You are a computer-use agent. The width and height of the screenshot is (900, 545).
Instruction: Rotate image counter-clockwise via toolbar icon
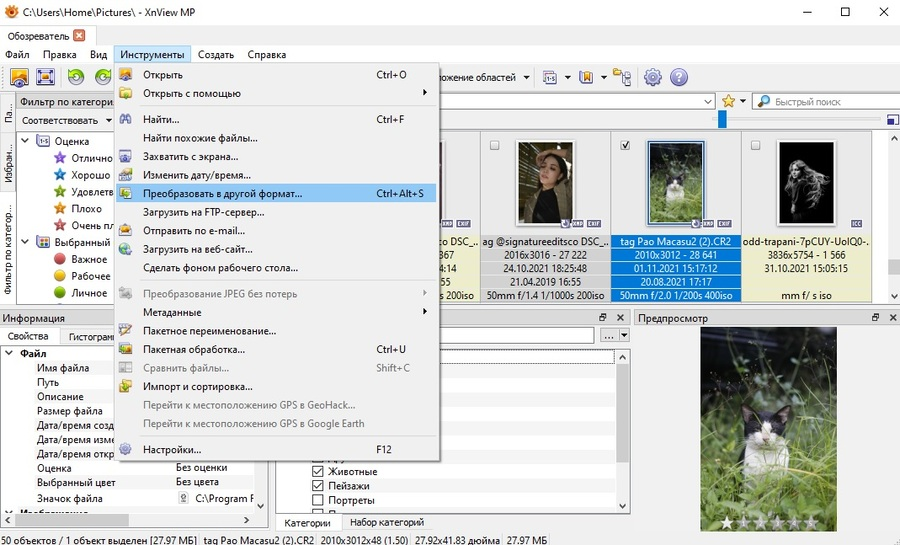pyautogui.click(x=76, y=77)
